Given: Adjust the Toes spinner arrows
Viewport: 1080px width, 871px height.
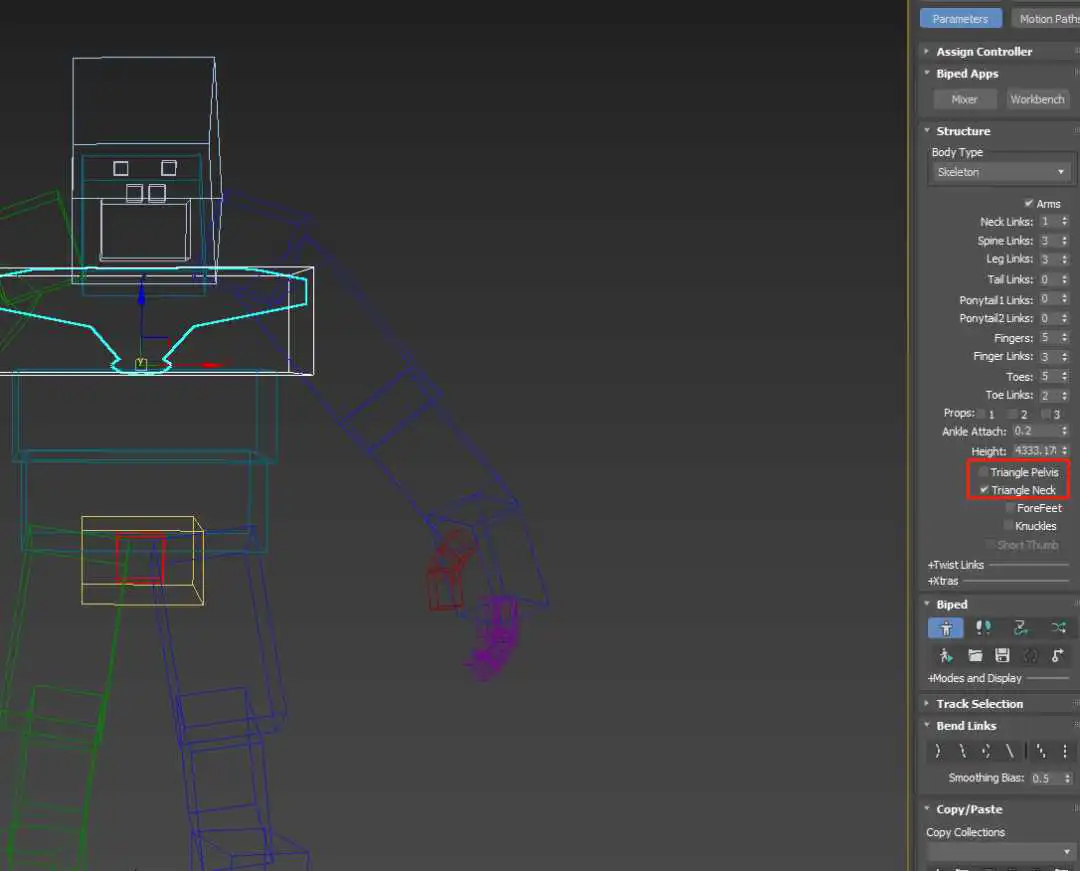Looking at the screenshot, I should (1064, 376).
